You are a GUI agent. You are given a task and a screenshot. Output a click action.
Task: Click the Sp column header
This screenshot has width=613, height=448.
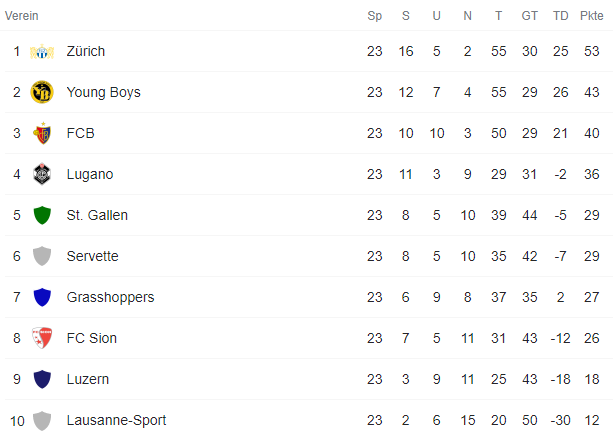(375, 16)
